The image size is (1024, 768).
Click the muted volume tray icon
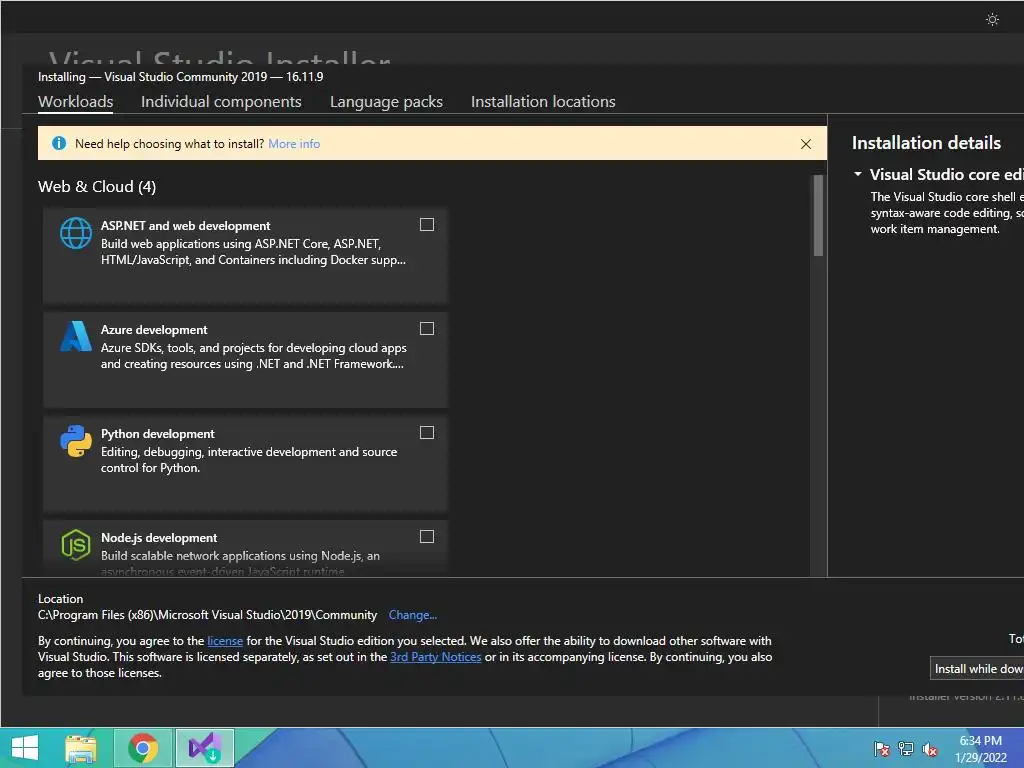930,749
